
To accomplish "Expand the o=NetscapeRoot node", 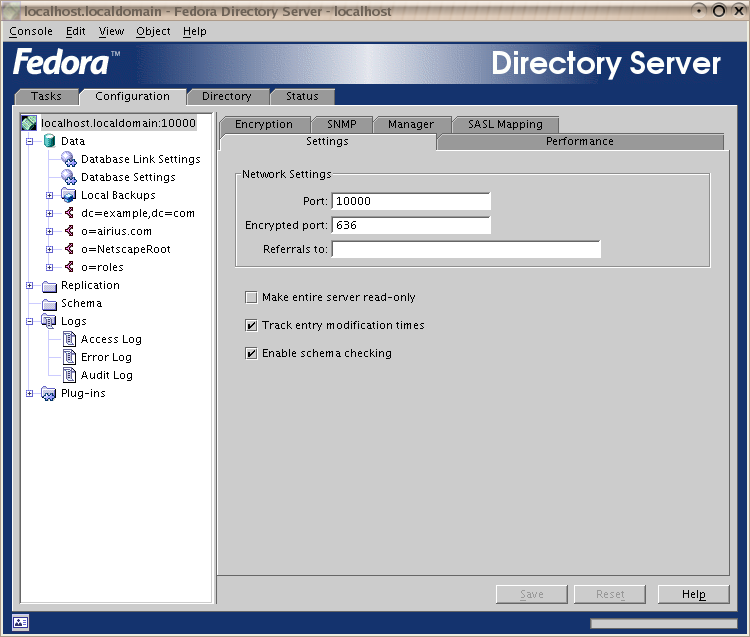I will [49, 250].
